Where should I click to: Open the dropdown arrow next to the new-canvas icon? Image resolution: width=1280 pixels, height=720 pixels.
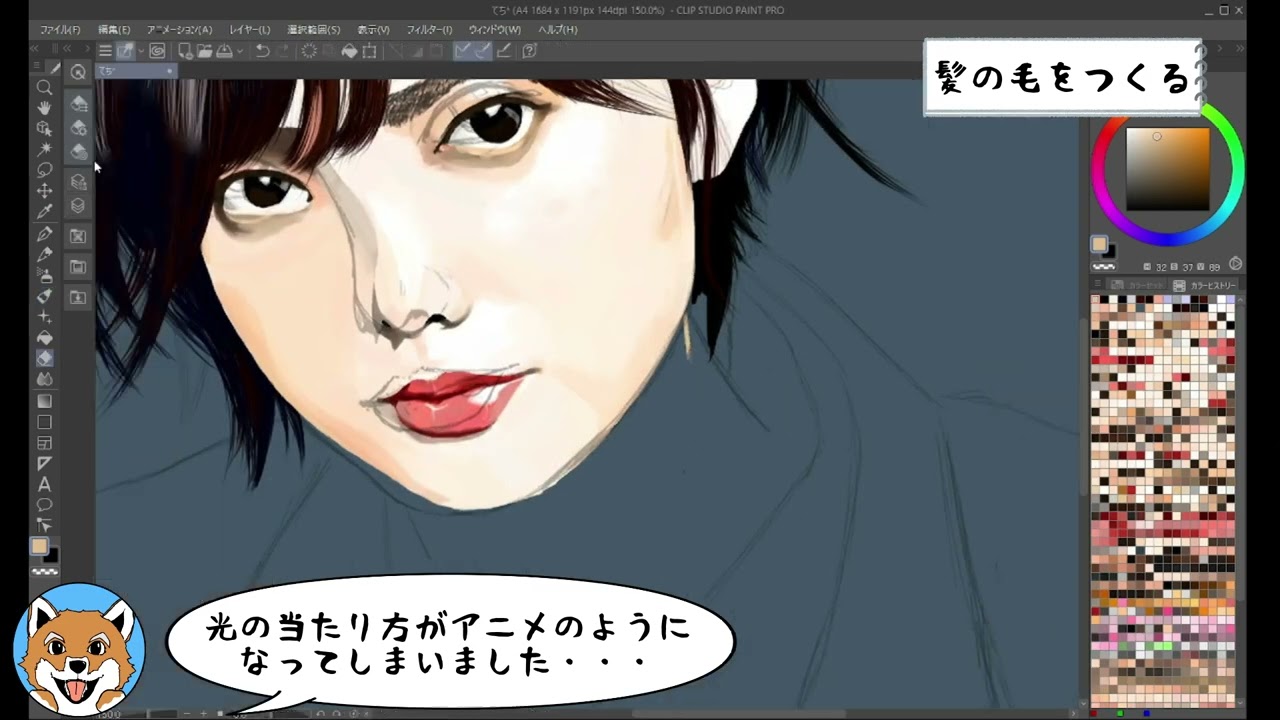point(141,51)
